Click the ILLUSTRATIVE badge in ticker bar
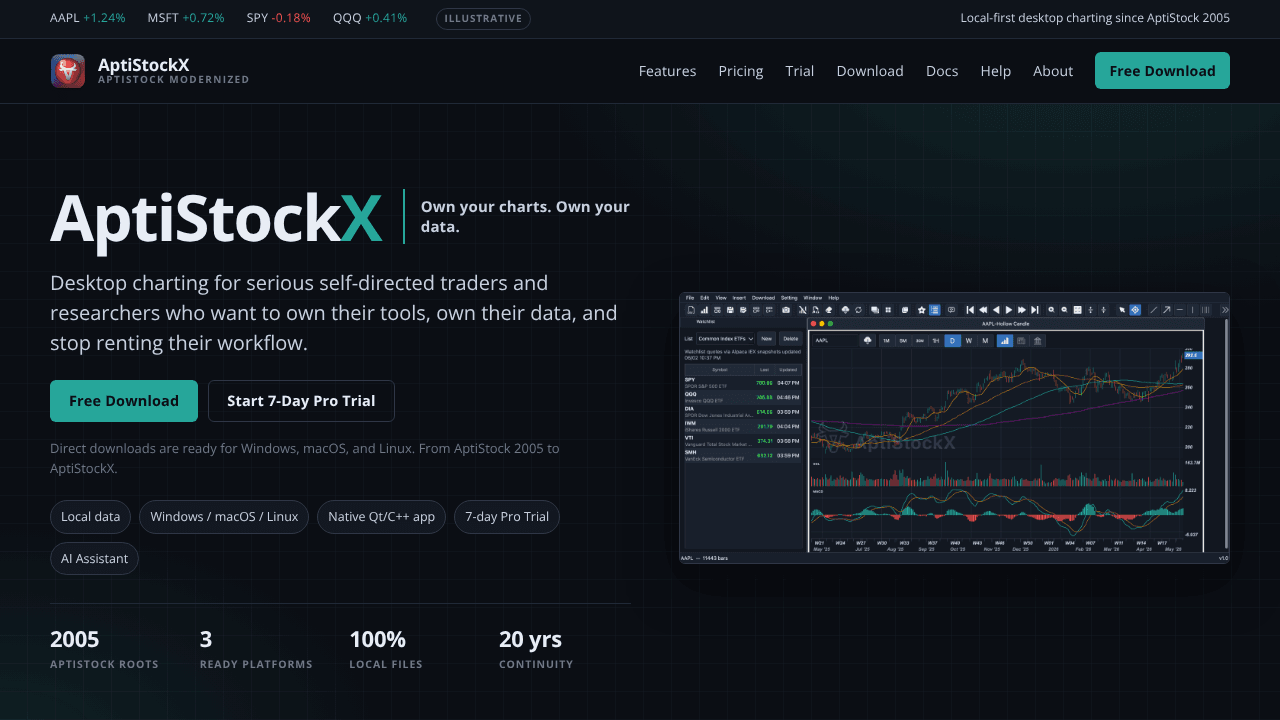 pos(483,18)
